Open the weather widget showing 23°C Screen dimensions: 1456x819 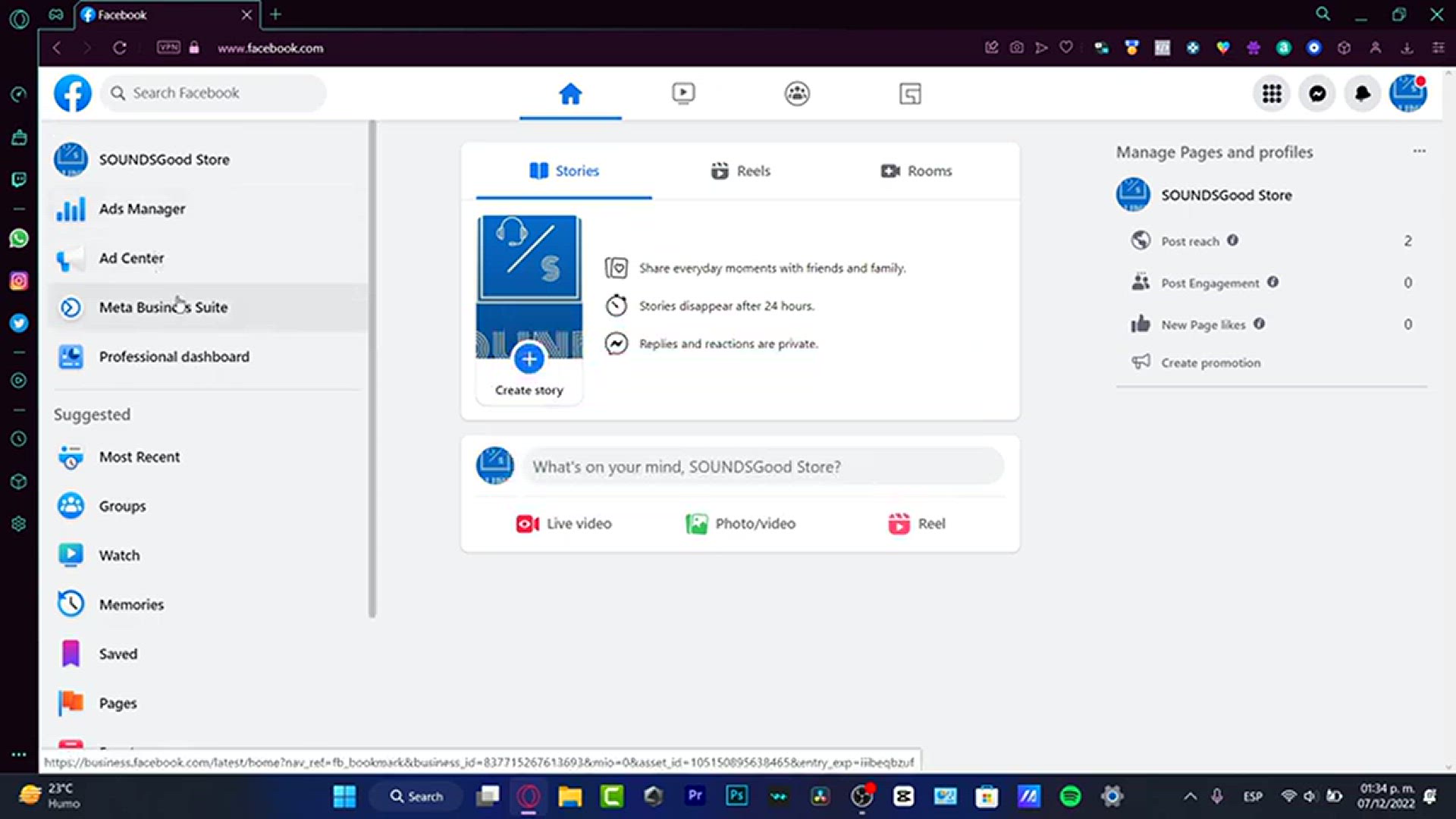50,796
